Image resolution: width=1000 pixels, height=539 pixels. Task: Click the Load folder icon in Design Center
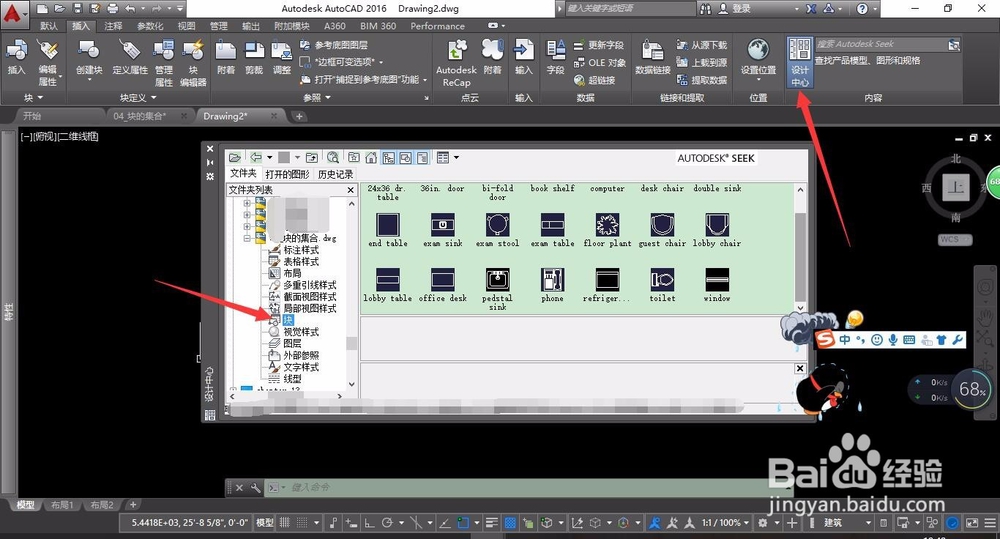pos(235,158)
